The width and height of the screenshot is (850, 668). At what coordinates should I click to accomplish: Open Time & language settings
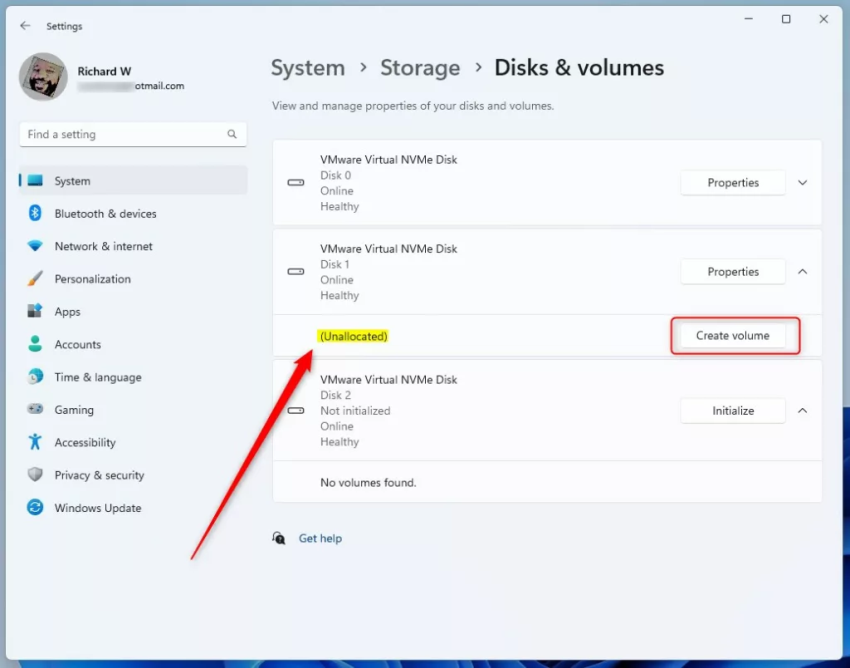click(97, 377)
